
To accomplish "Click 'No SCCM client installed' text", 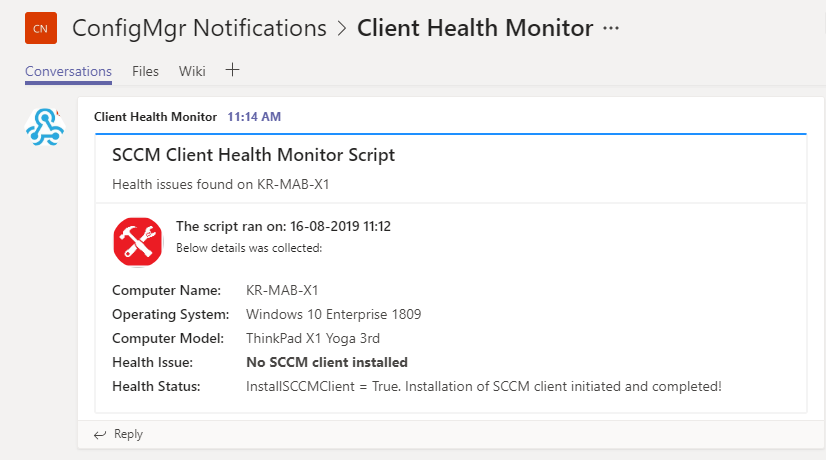I will 327,363.
